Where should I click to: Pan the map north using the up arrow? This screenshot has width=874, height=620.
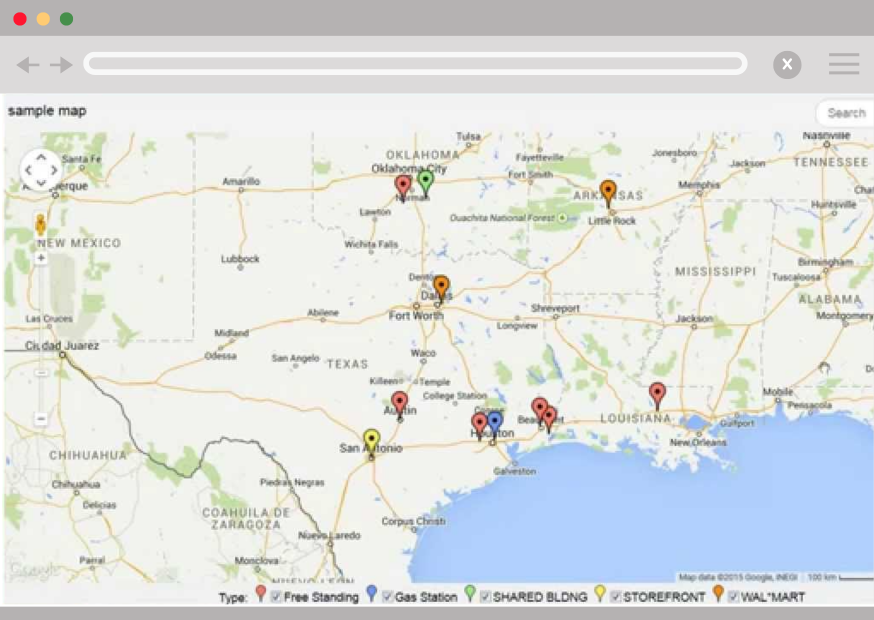40,158
